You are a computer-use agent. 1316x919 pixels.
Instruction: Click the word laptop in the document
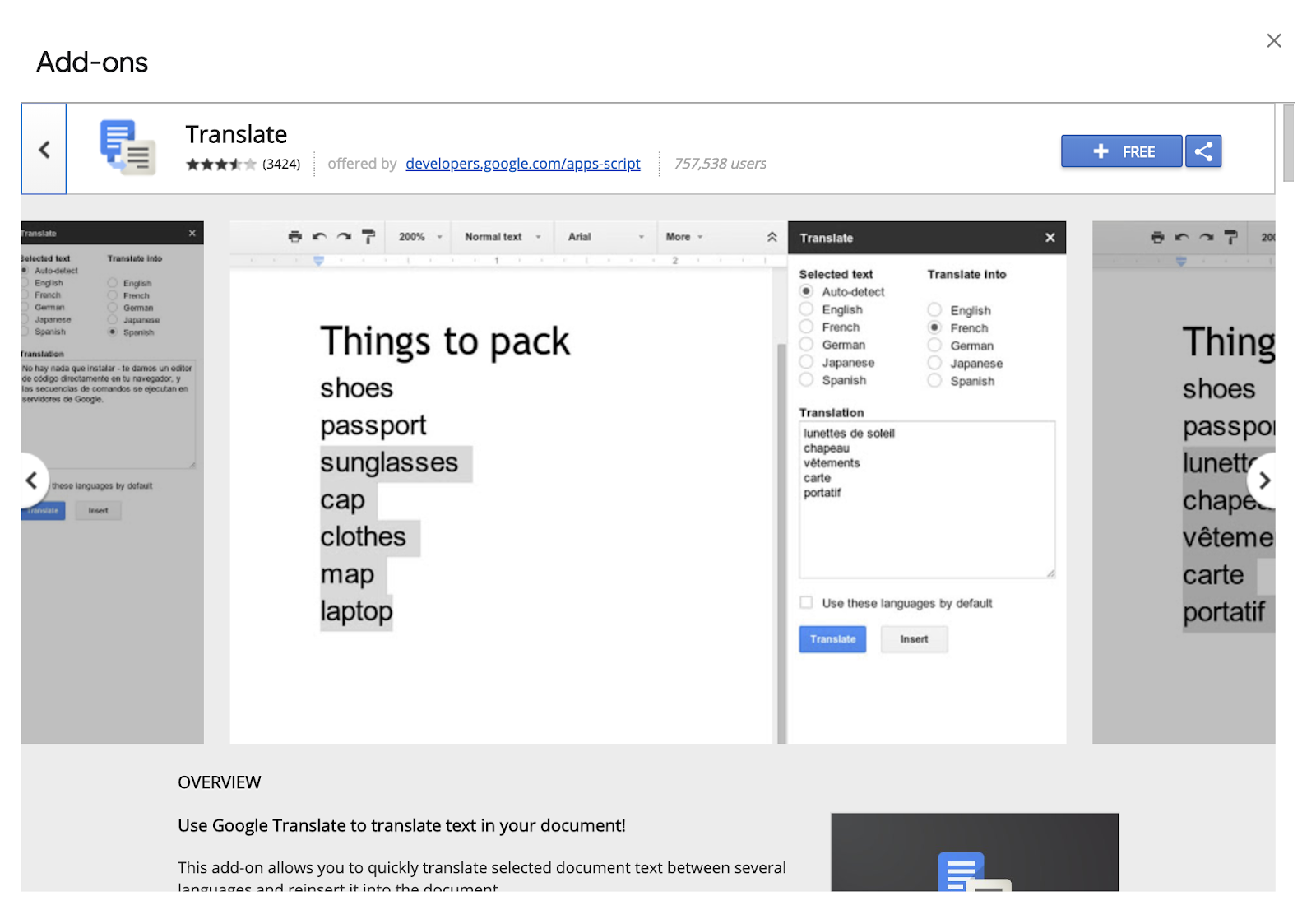(x=356, y=611)
